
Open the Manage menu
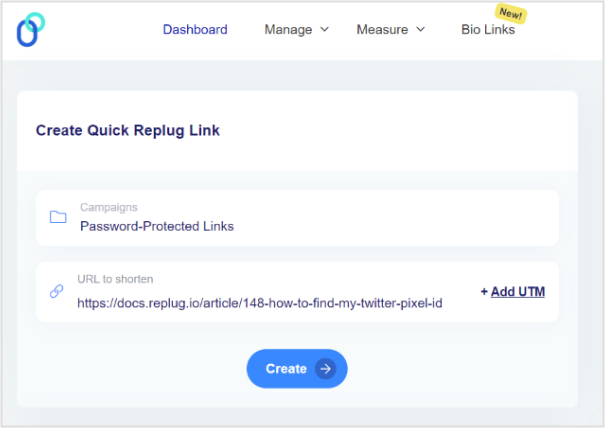(x=296, y=30)
